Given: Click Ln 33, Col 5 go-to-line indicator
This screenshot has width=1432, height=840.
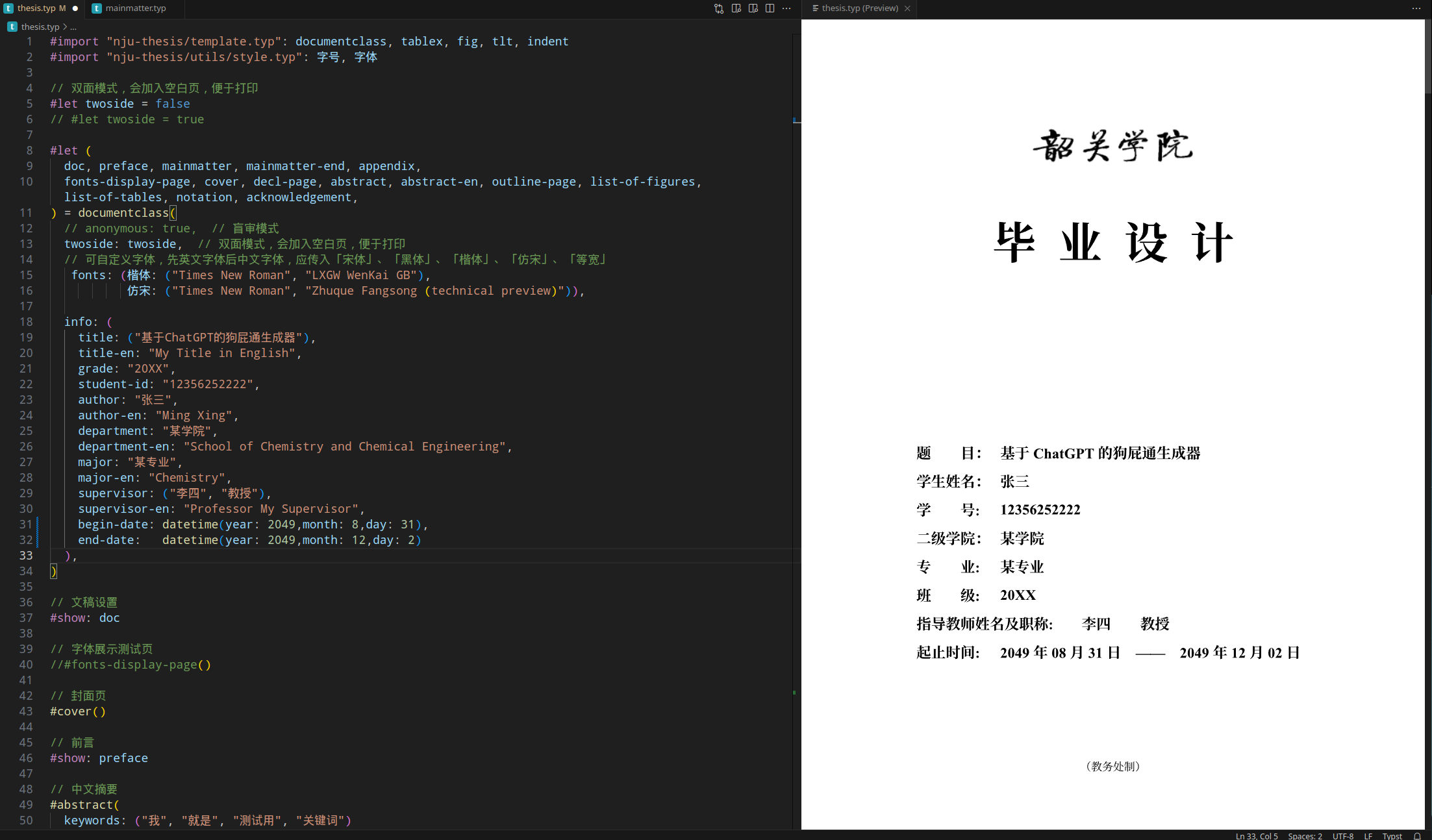Looking at the screenshot, I should [x=1256, y=835].
